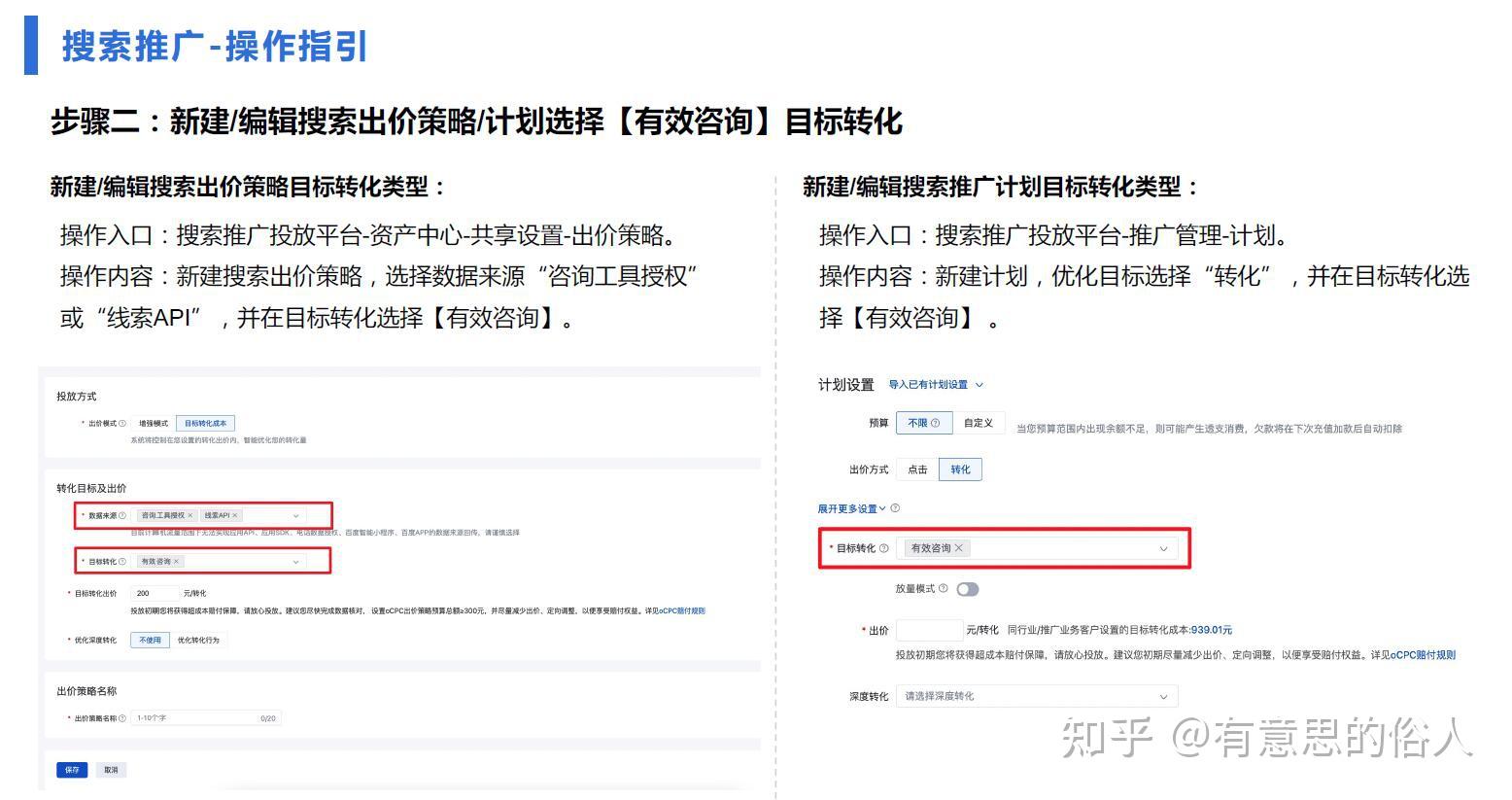Open oCPC赔付规则 link in bid strategy form
1512x800 pixels.
point(682,611)
